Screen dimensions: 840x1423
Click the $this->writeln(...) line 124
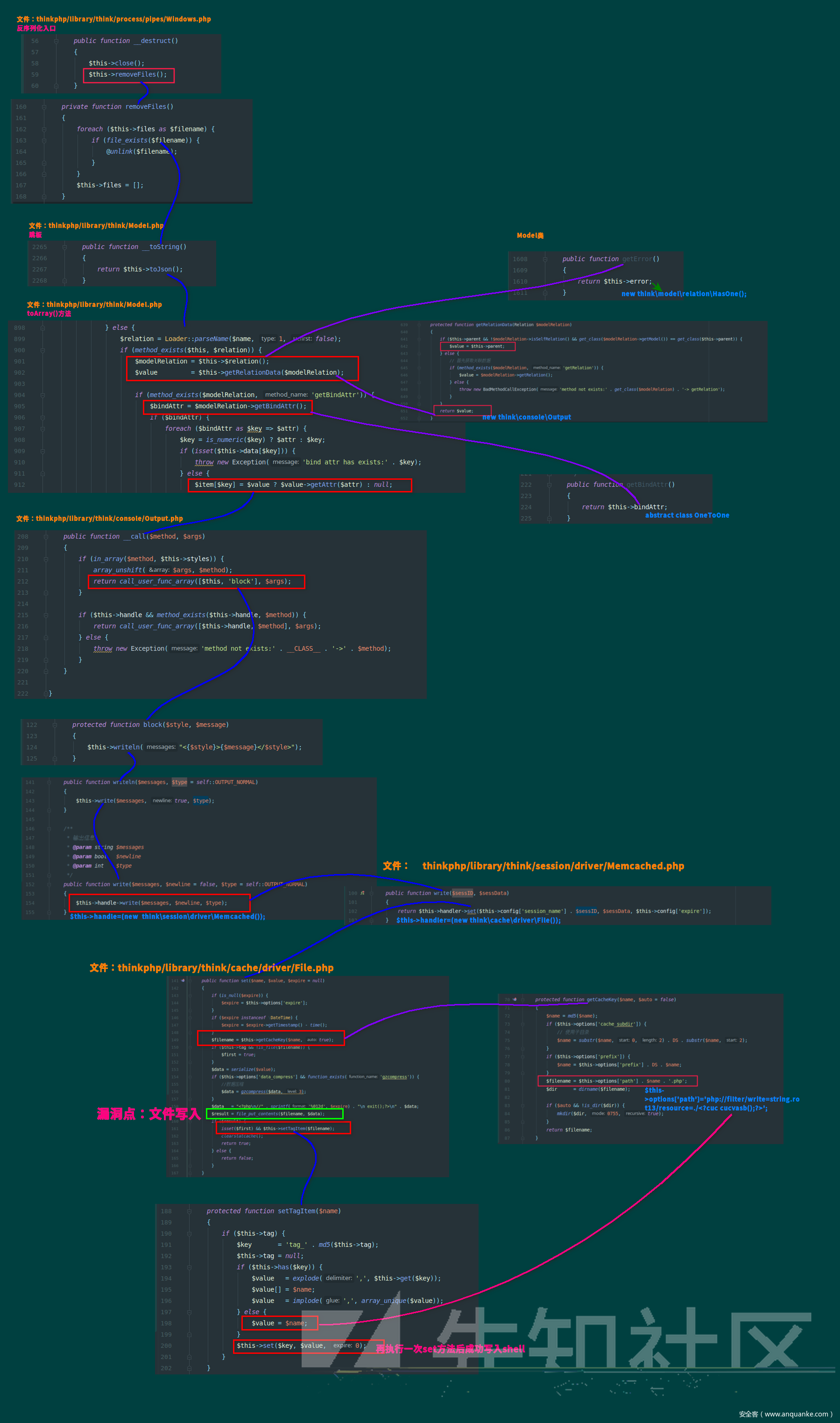tap(195, 747)
